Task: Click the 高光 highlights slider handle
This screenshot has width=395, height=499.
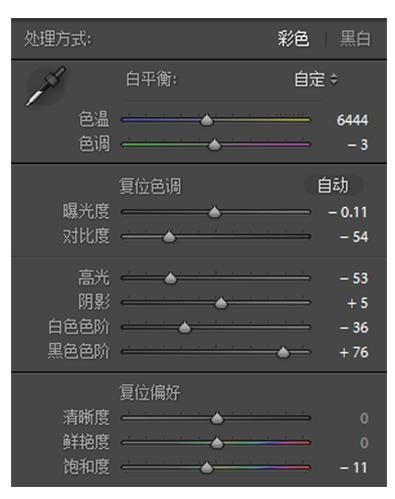Action: tap(170, 278)
